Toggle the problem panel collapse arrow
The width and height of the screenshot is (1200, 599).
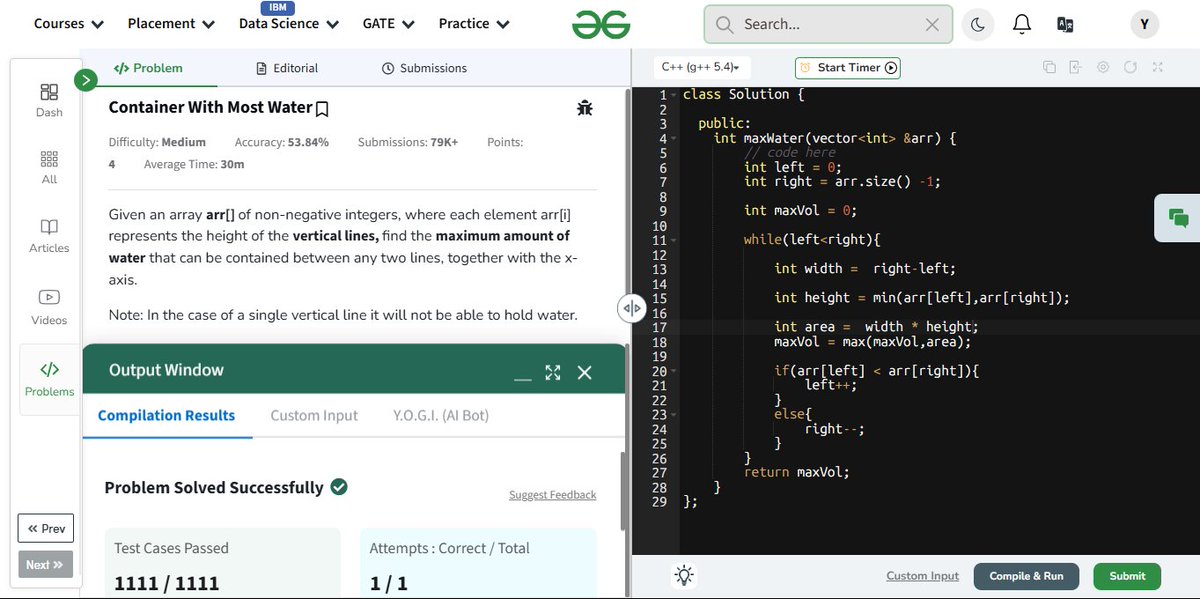[x=630, y=310]
